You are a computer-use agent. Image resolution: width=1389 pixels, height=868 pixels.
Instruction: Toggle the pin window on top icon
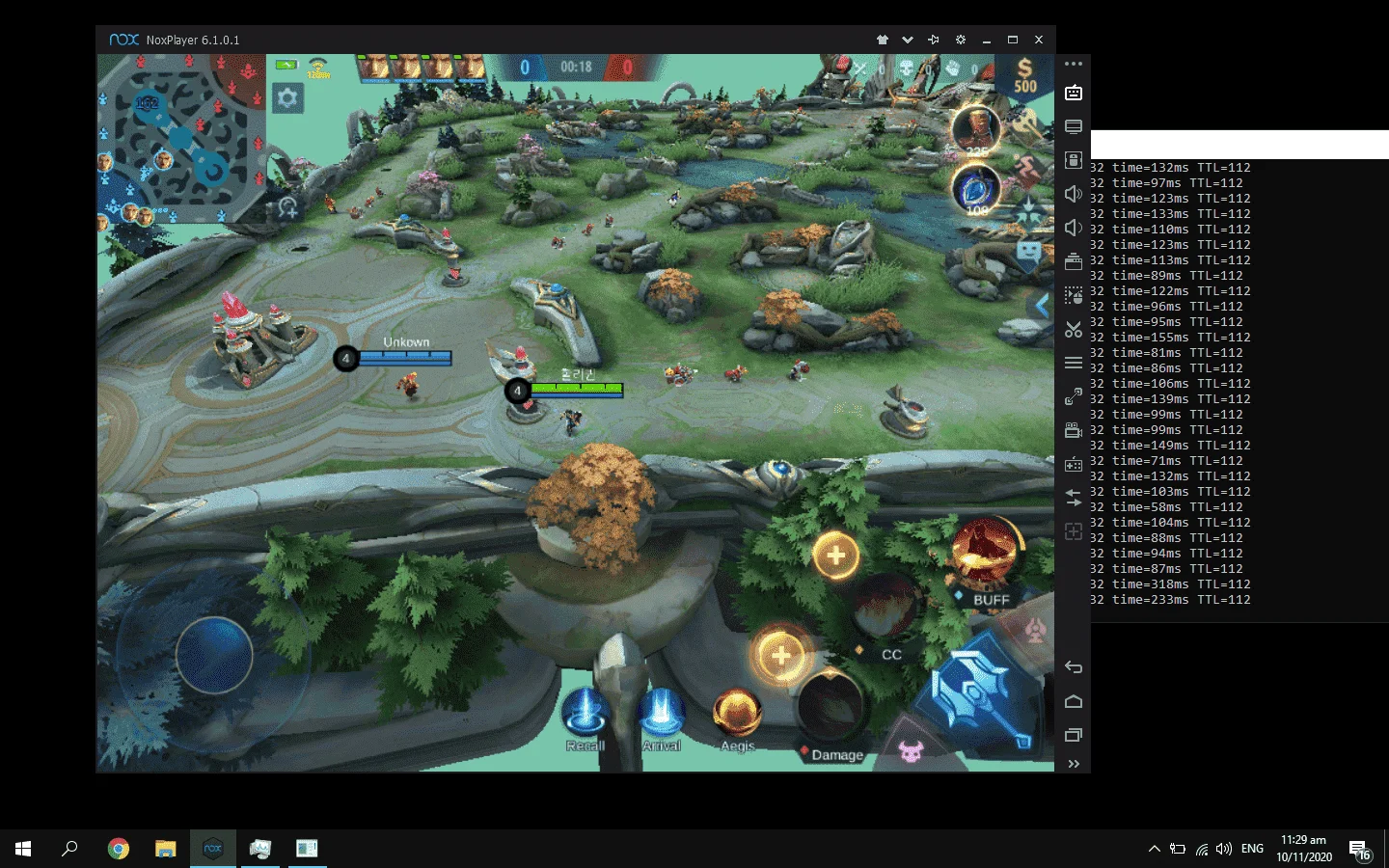tap(934, 40)
